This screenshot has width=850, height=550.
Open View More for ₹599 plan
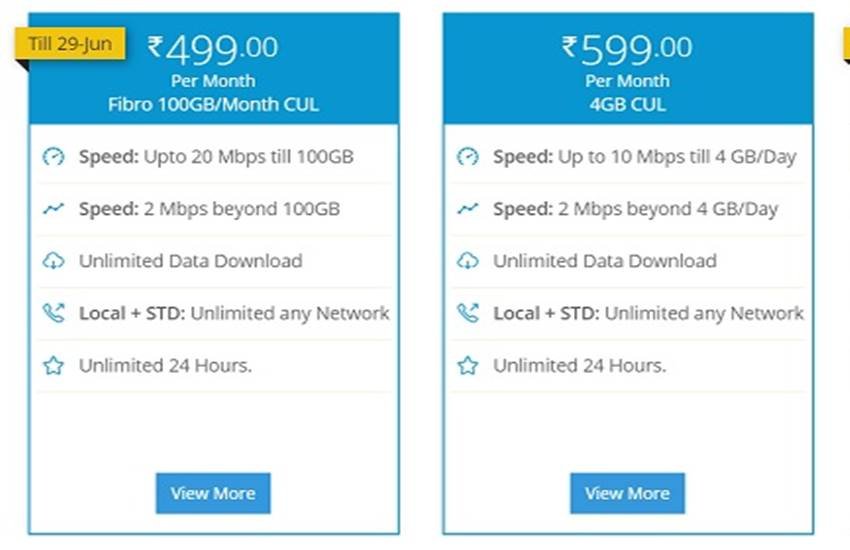coord(627,493)
